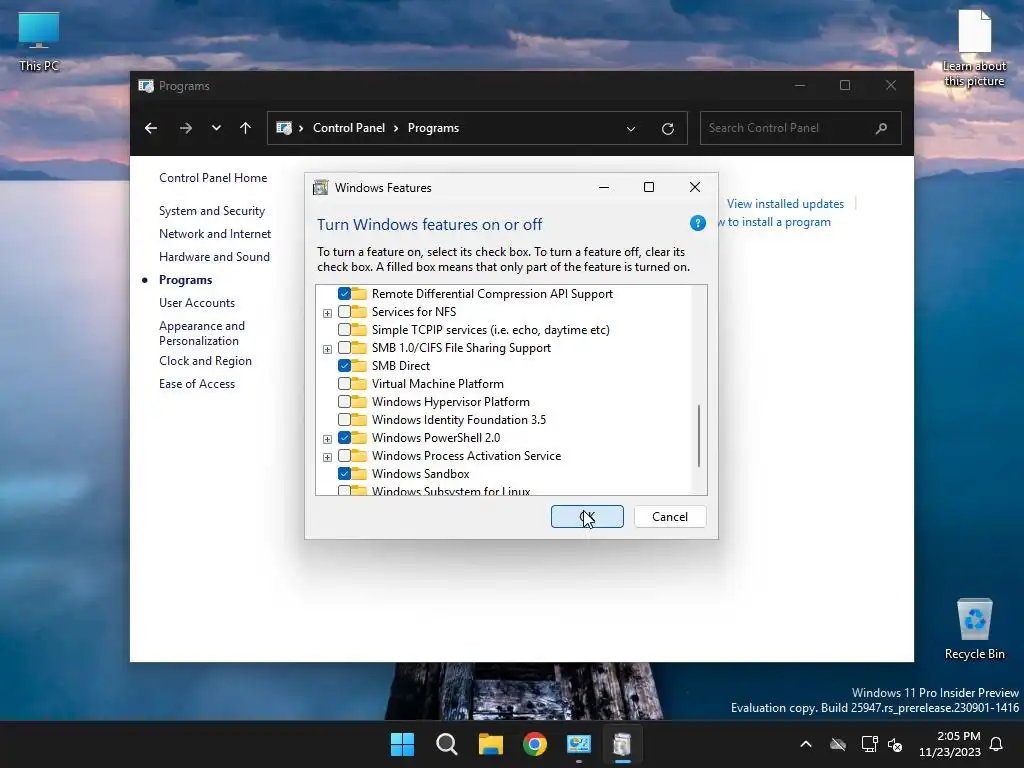Open address bar history dropdown
1024x768 pixels.
tap(631, 129)
